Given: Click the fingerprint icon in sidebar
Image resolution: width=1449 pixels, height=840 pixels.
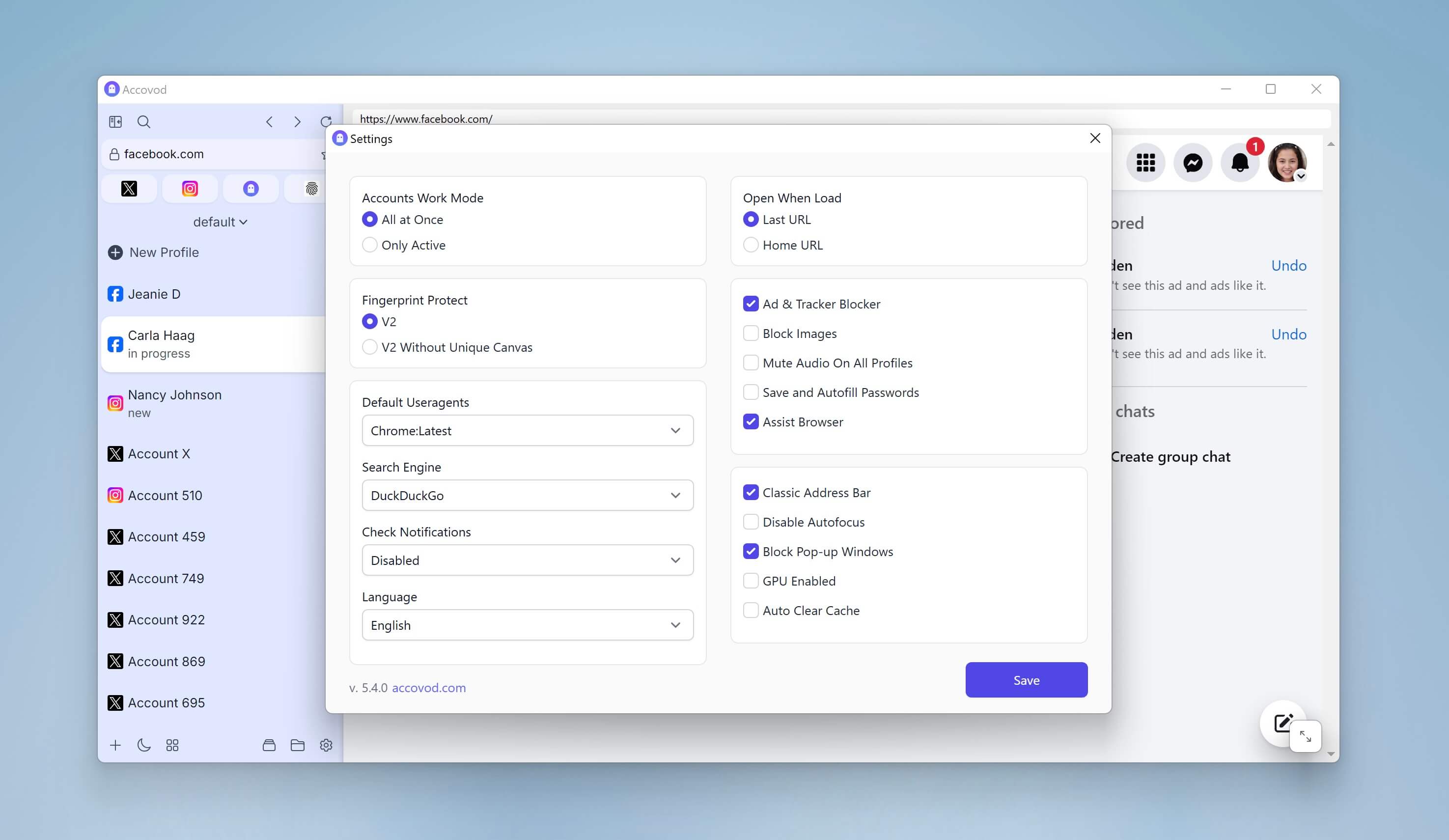Looking at the screenshot, I should pos(311,189).
